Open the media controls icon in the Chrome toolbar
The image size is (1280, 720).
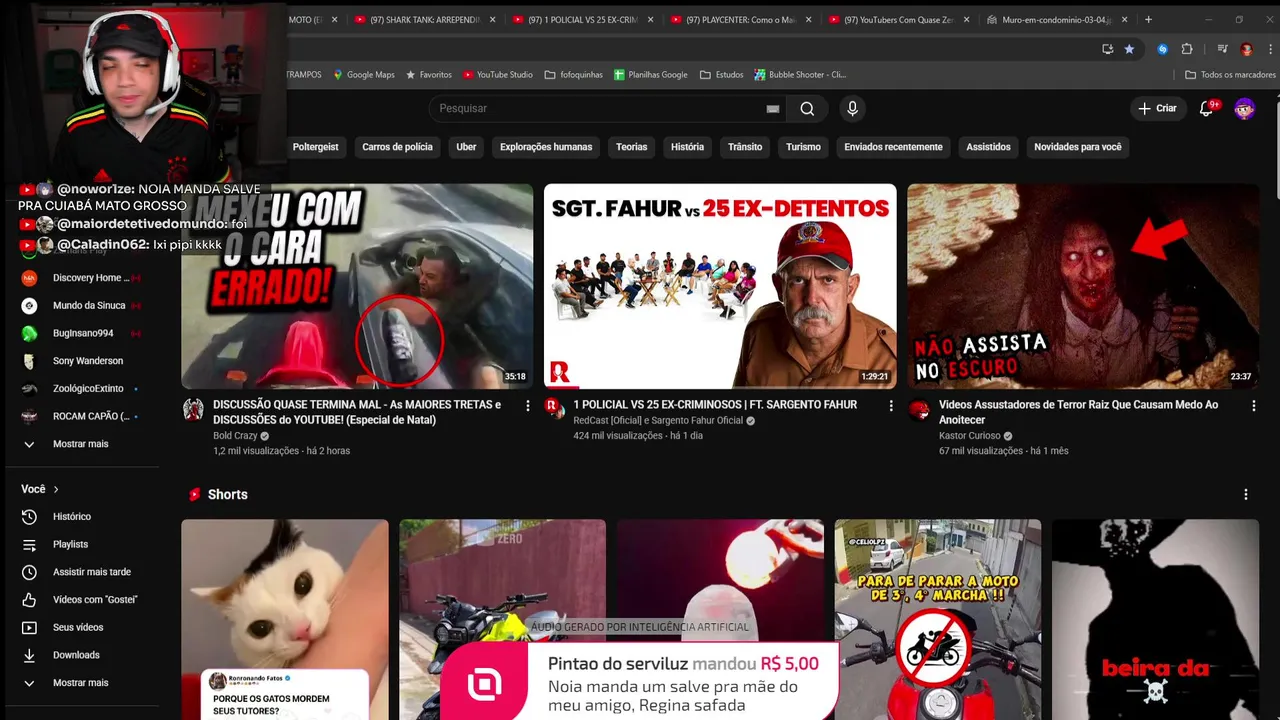click(1222, 49)
